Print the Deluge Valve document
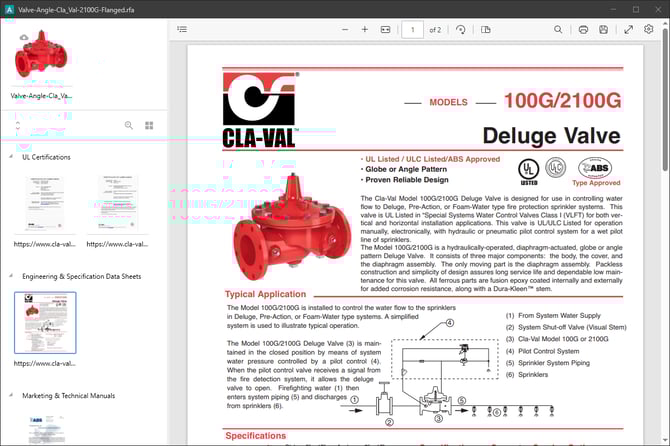 [583, 30]
